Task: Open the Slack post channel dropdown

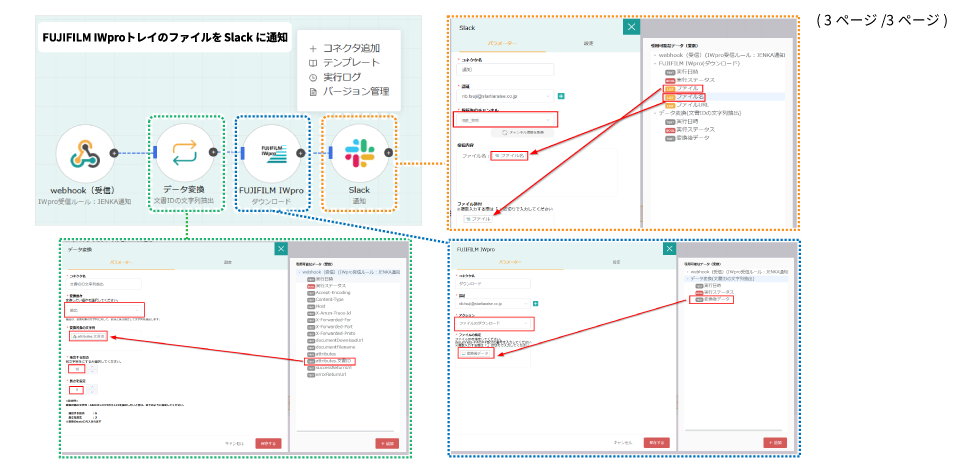Action: 505,119
